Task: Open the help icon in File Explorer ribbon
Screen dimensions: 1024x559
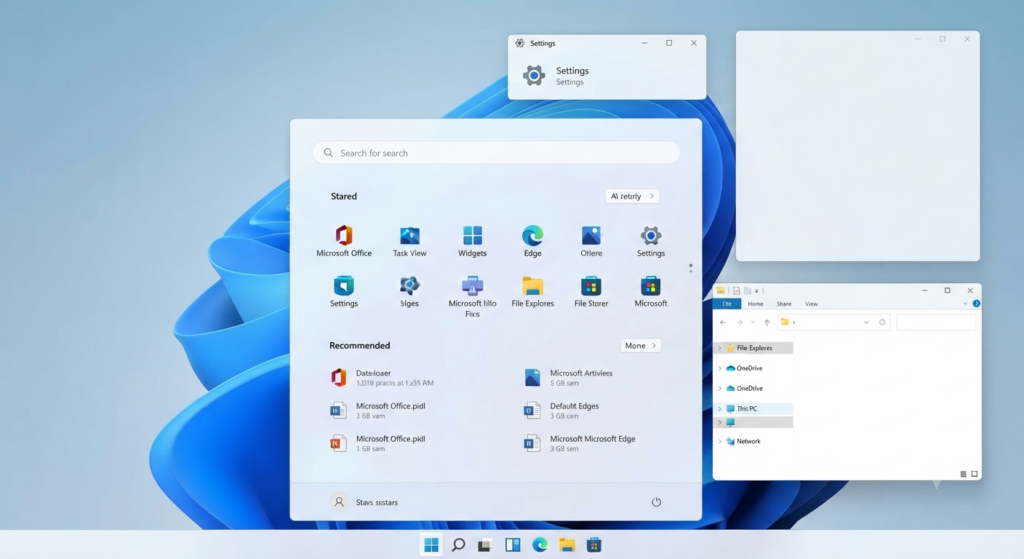Action: click(976, 304)
